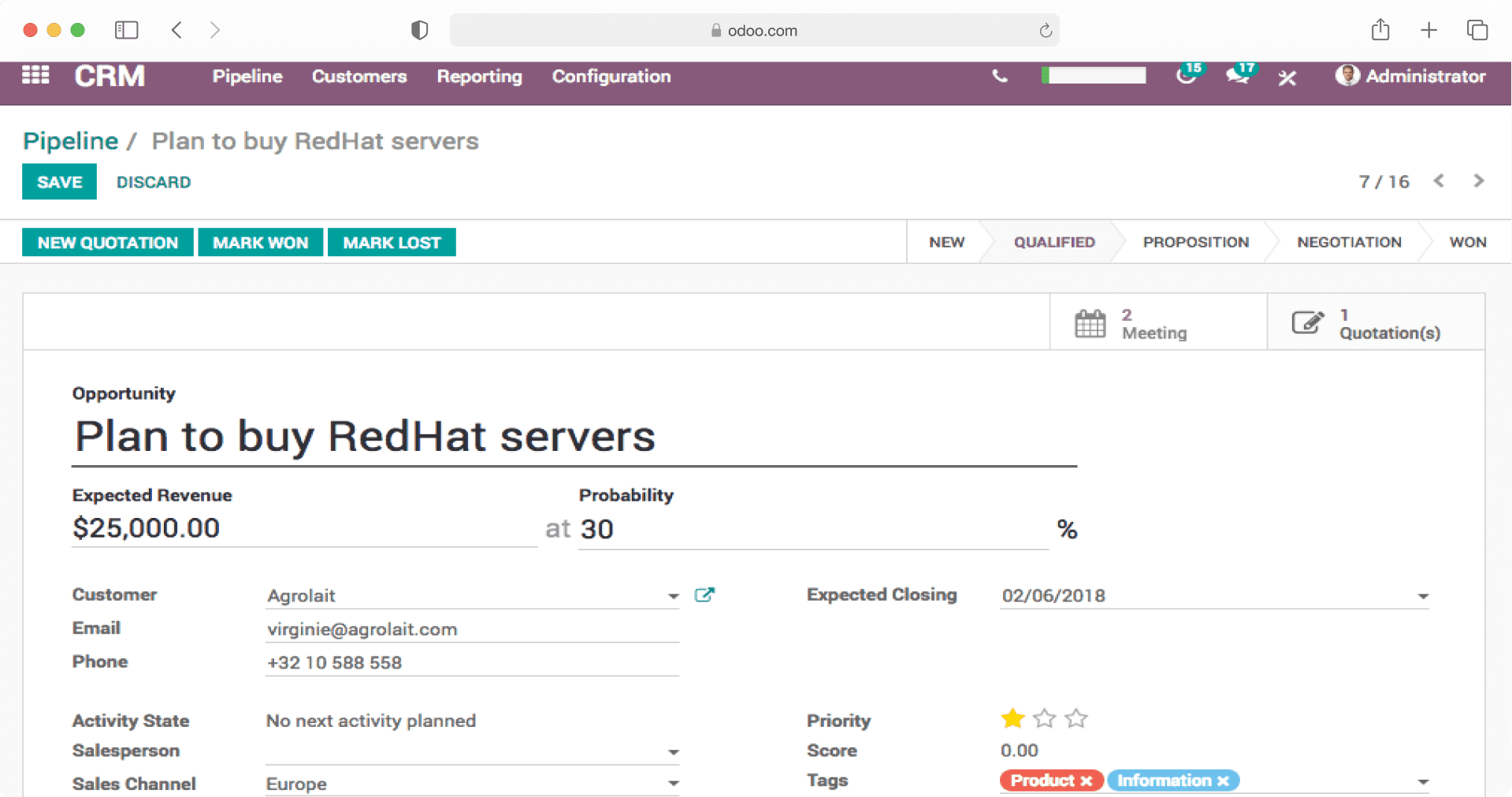Click New Quotation button
Image resolution: width=1512 pixels, height=797 pixels.
(108, 242)
